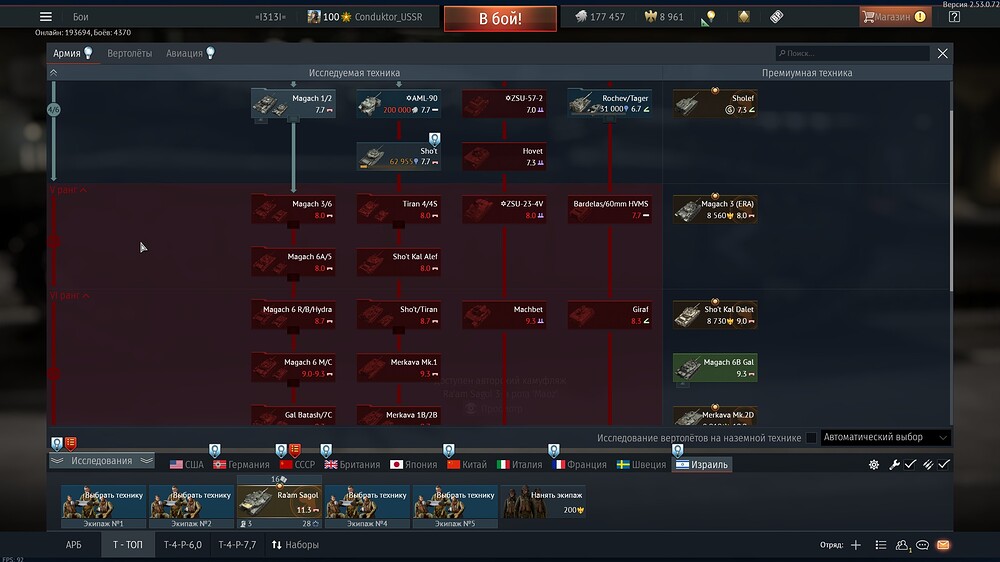The image size is (1000, 562).
Task: Open the Магазин shop button
Action: (894, 17)
